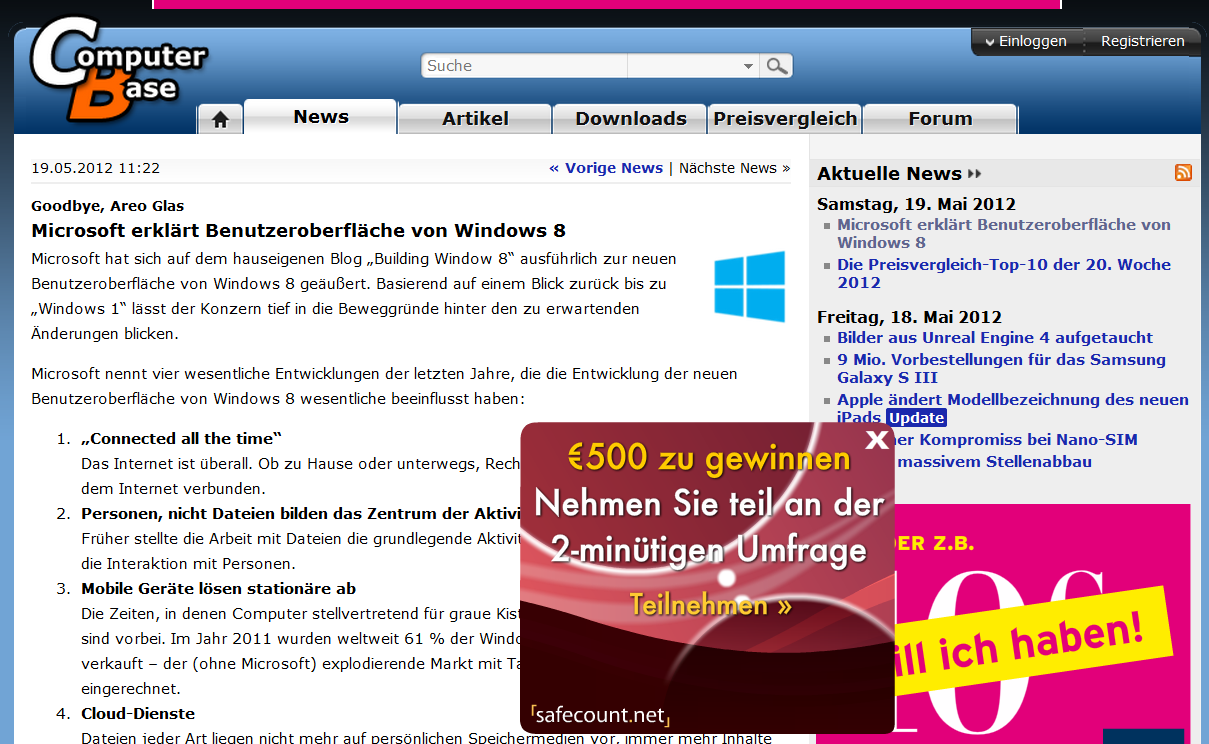Open sidebar link Microsoft erklärt Benutzeroberfläche

[1003, 233]
